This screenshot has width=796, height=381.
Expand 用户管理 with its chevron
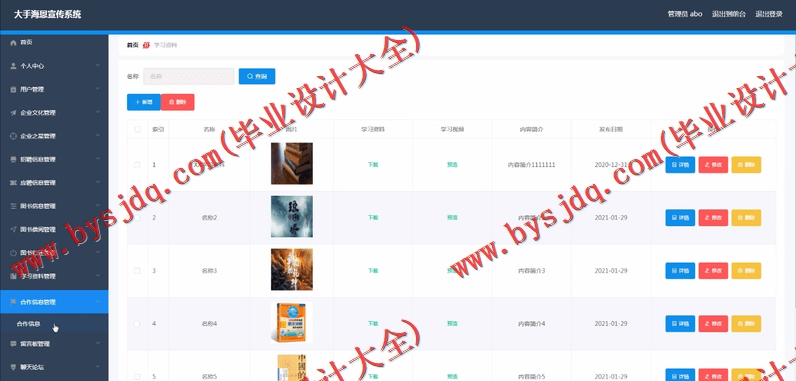click(97, 89)
